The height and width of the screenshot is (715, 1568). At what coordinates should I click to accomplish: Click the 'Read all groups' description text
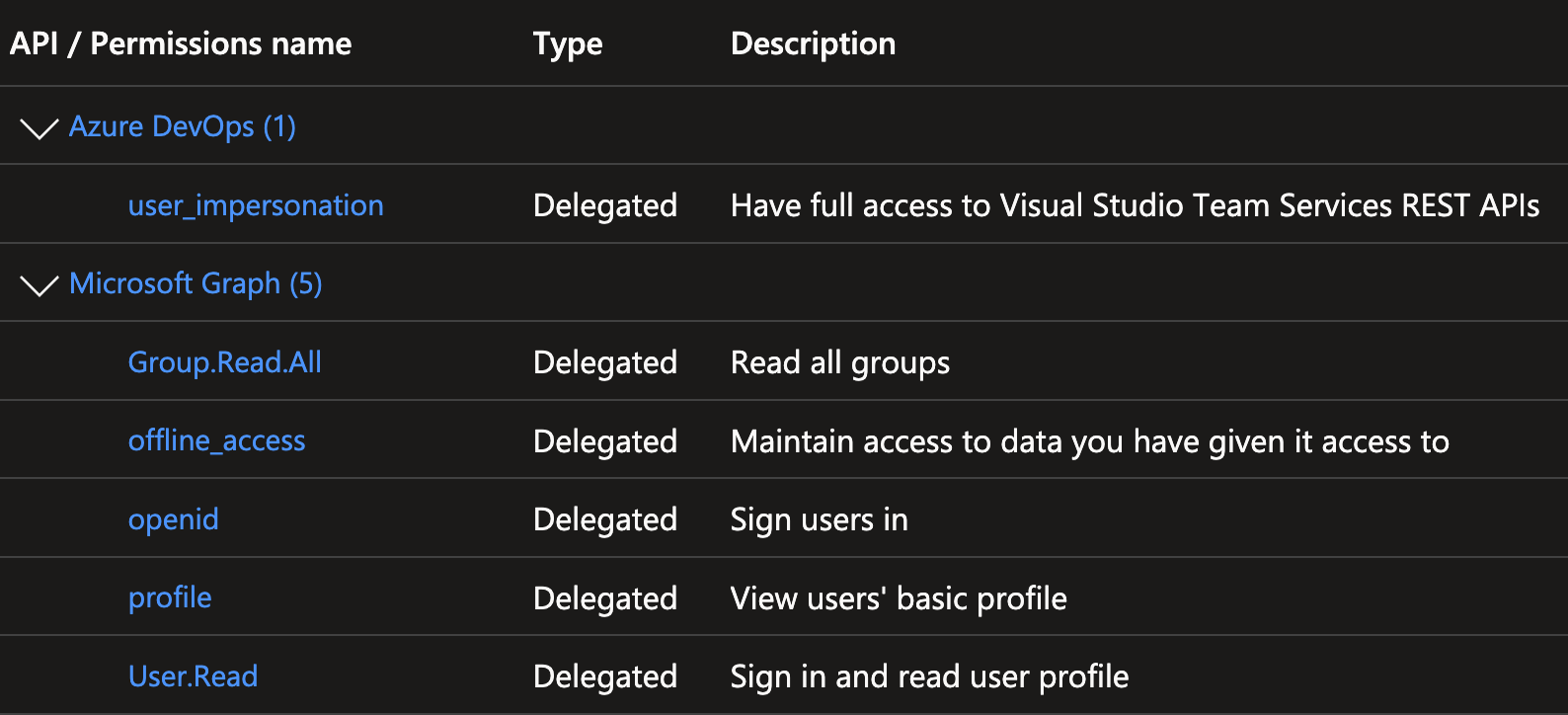click(839, 361)
